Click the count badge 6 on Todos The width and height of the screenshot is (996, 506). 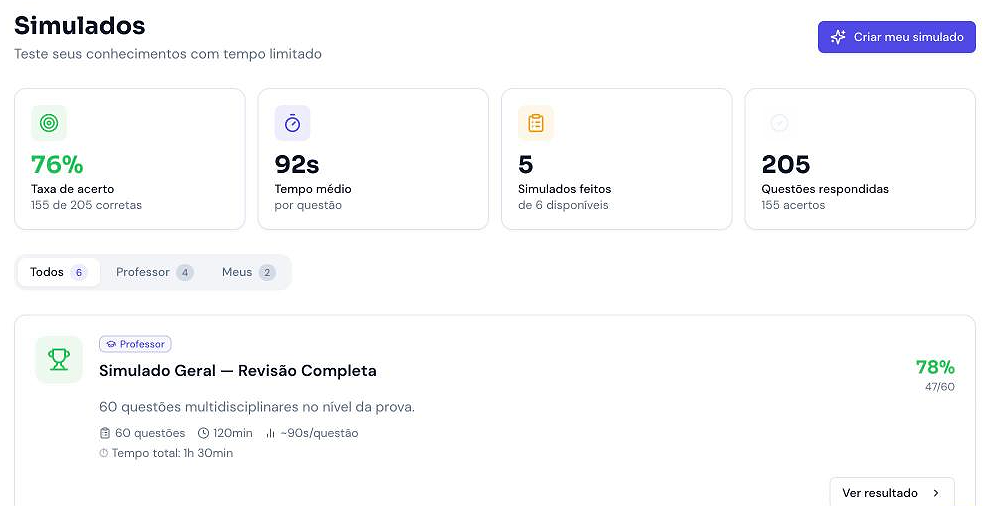coord(79,272)
